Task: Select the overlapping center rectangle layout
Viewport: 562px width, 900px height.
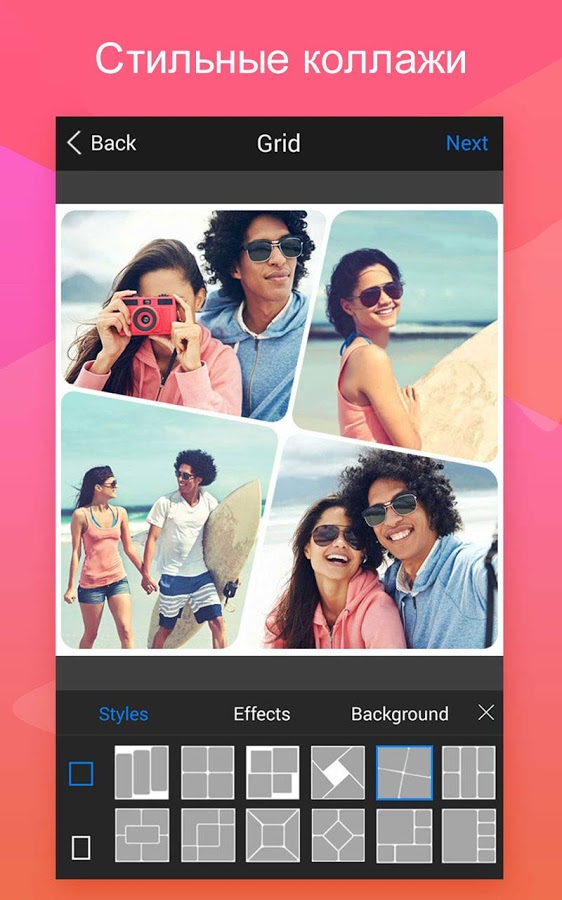Action: click(x=142, y=835)
